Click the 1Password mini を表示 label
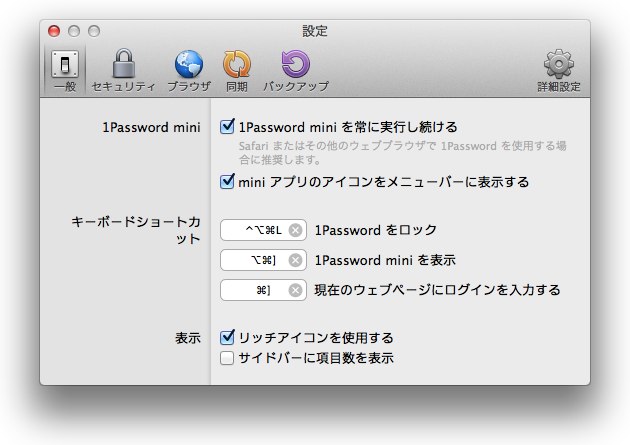 pyautogui.click(x=385, y=260)
